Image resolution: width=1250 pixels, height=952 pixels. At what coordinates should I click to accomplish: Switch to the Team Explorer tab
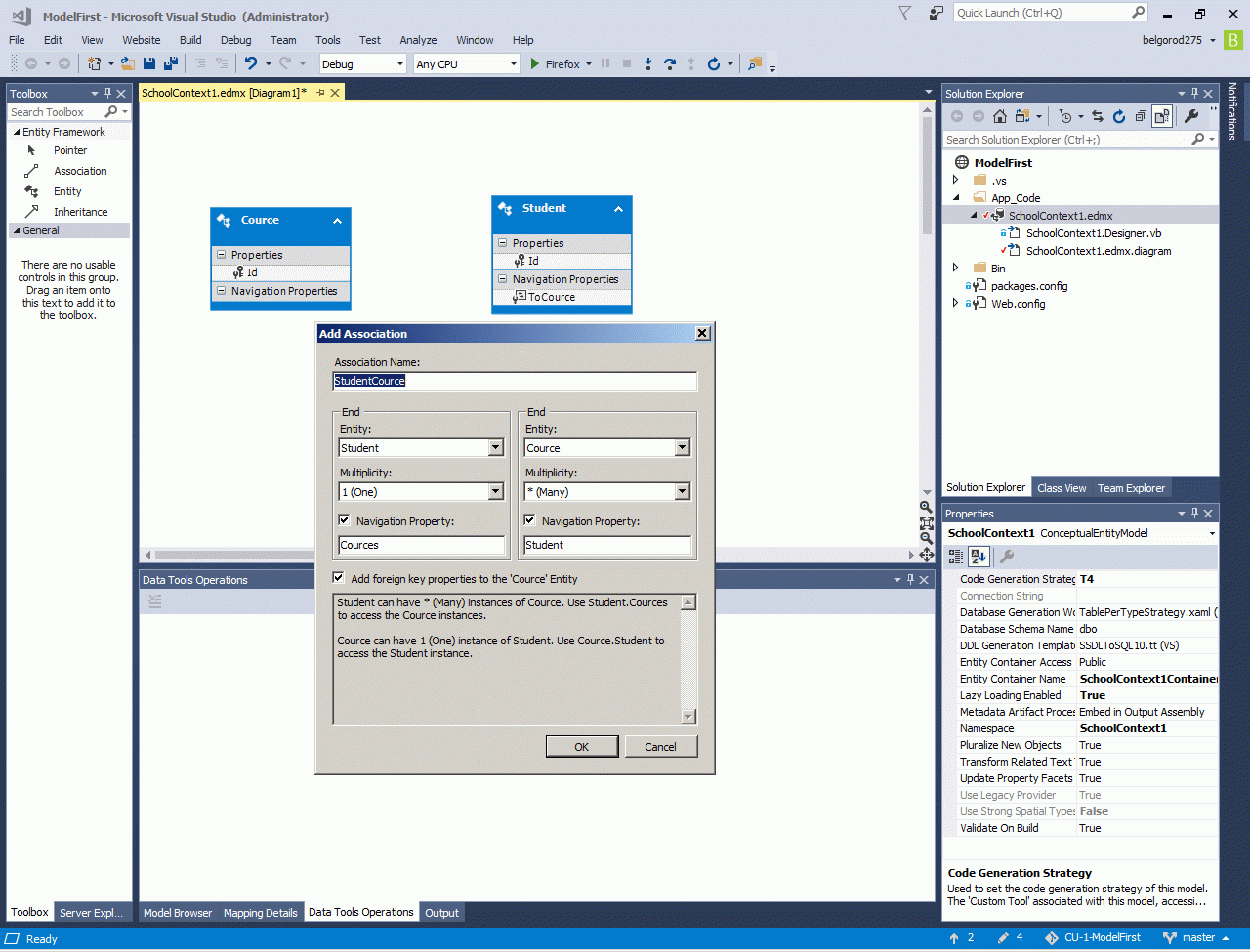[1131, 488]
